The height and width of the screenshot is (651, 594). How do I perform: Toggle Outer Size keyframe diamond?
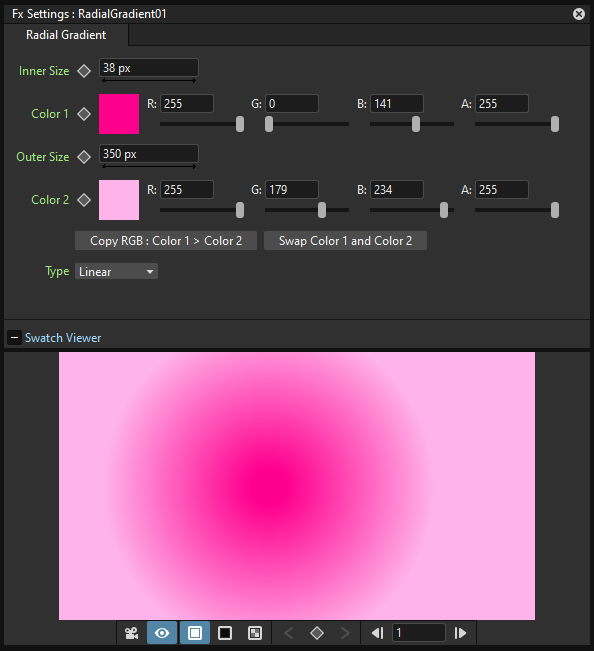(x=84, y=157)
